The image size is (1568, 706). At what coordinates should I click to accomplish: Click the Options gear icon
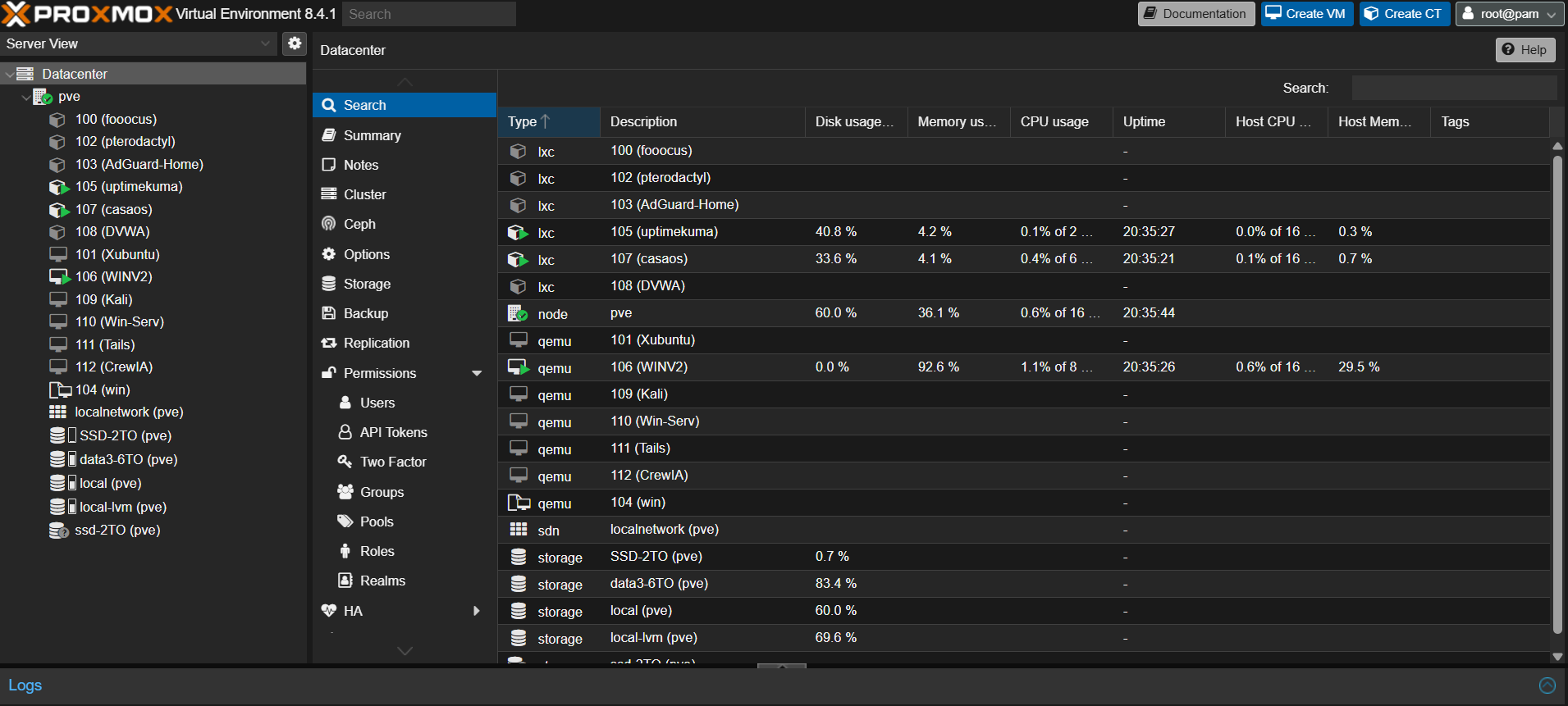329,254
